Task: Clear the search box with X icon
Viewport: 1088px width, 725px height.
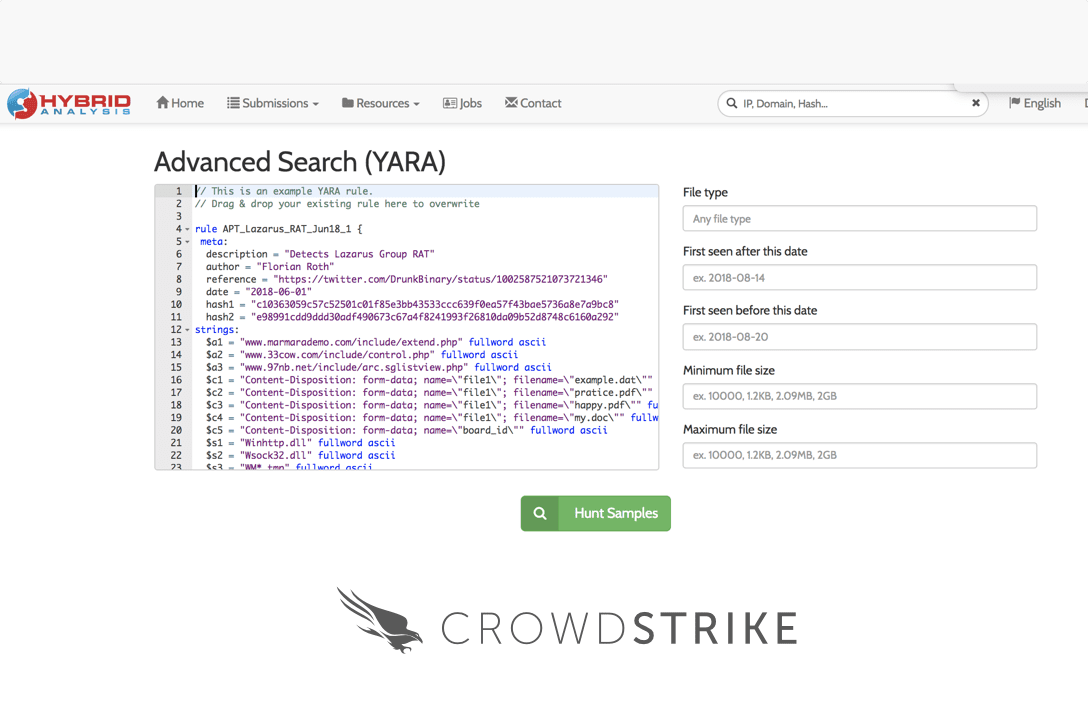Action: tap(976, 103)
